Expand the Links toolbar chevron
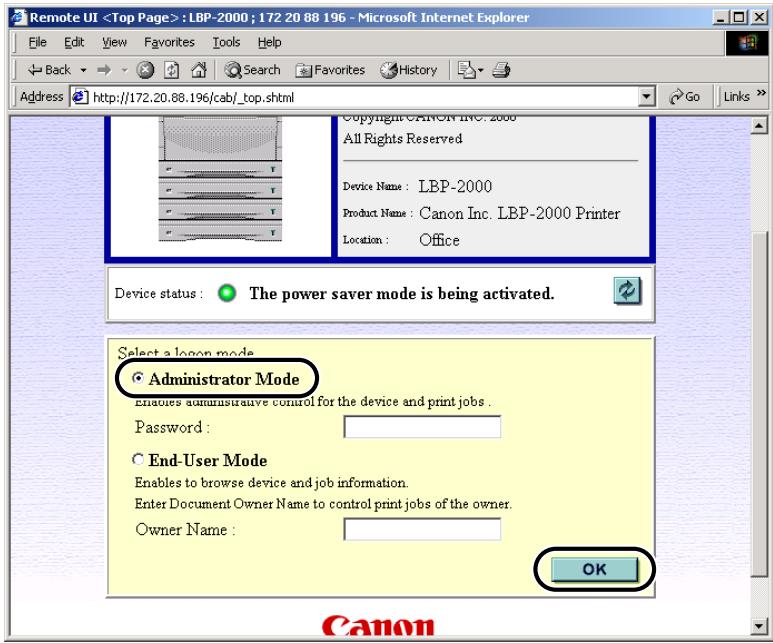 pyautogui.click(x=761, y=93)
